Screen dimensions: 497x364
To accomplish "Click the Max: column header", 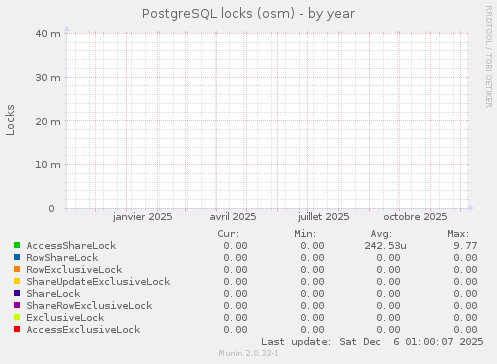I will 458,234.
